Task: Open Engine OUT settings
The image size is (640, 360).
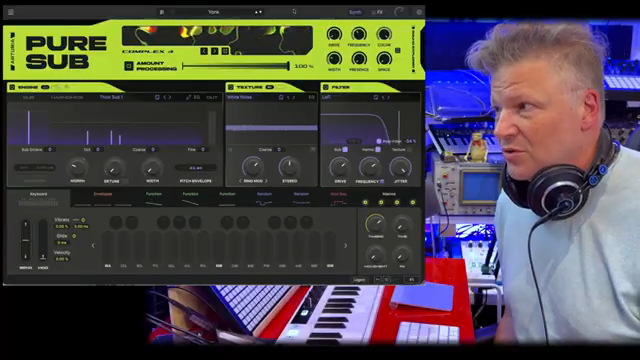Action: point(212,97)
